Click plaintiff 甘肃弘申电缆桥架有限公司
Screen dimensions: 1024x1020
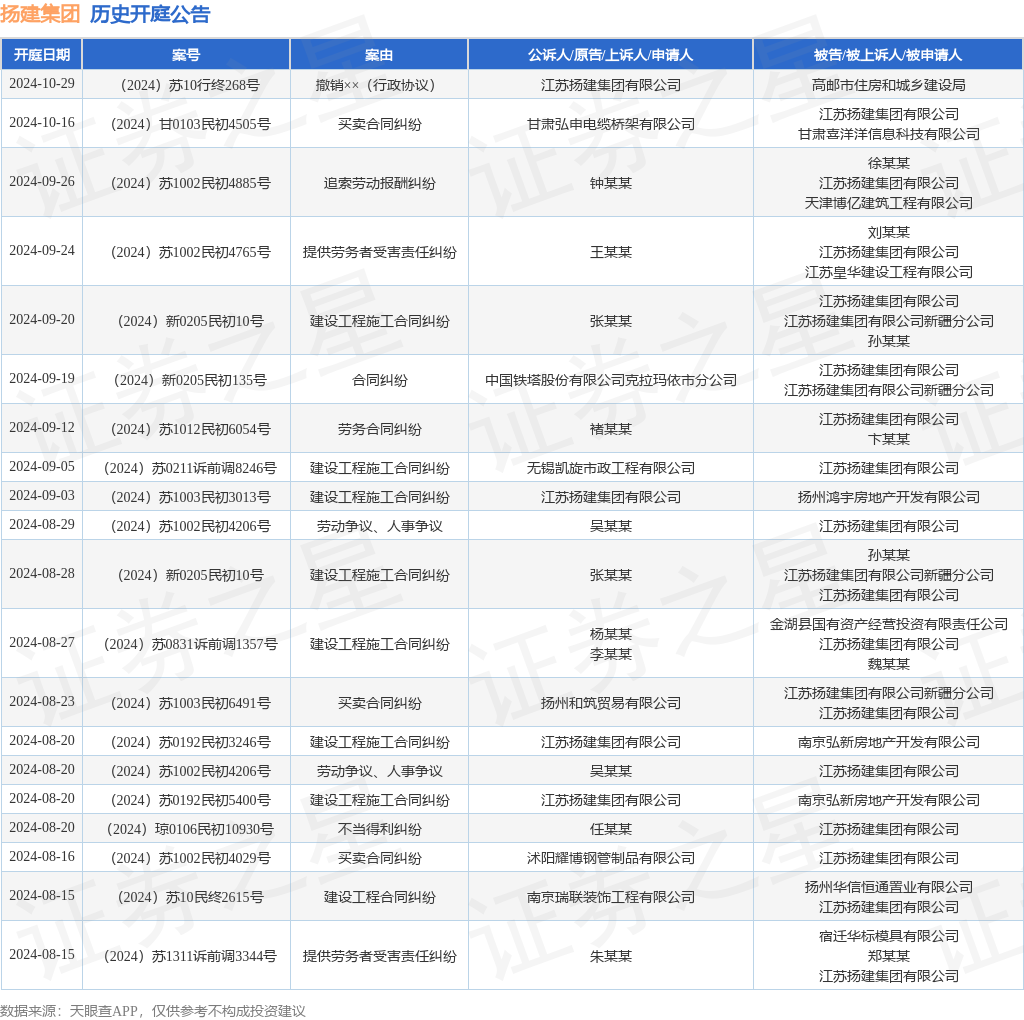pyautogui.click(x=611, y=124)
